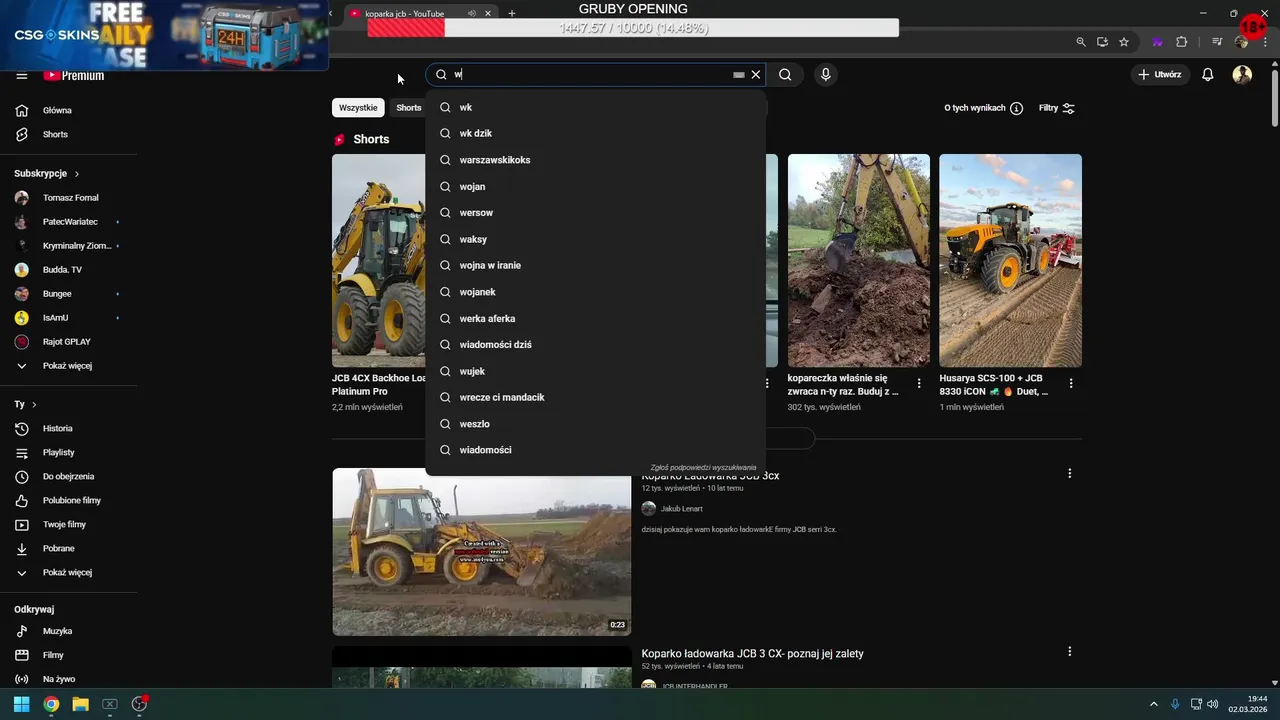Open Shorts in the sidebar
This screenshot has height=720, width=1280.
pyautogui.click(x=66, y=134)
